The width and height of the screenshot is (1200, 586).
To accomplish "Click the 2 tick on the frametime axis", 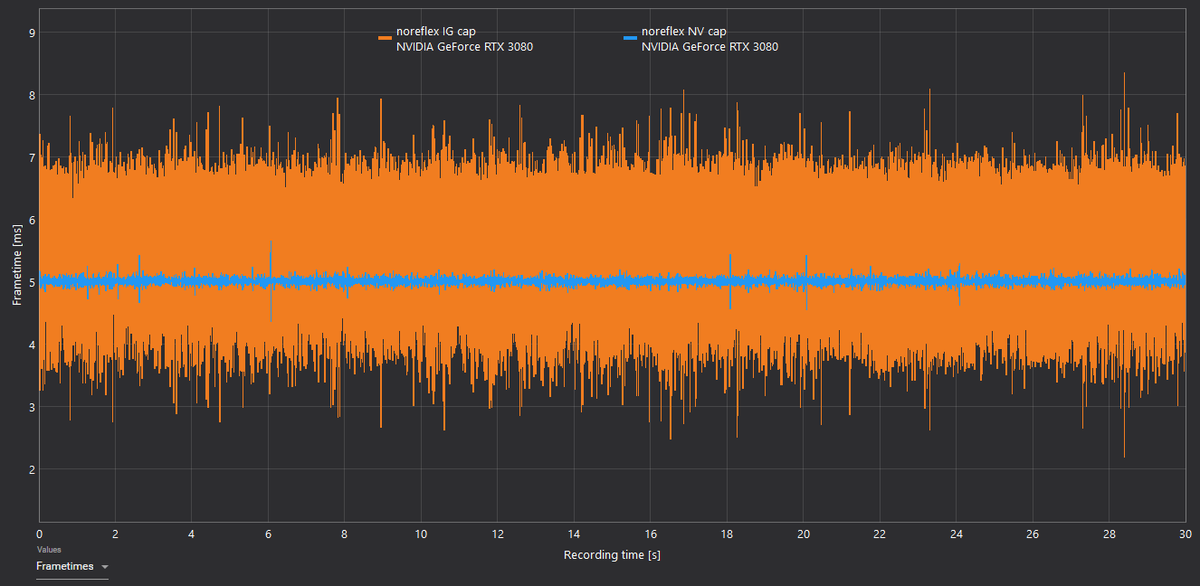I will pyautogui.click(x=32, y=469).
